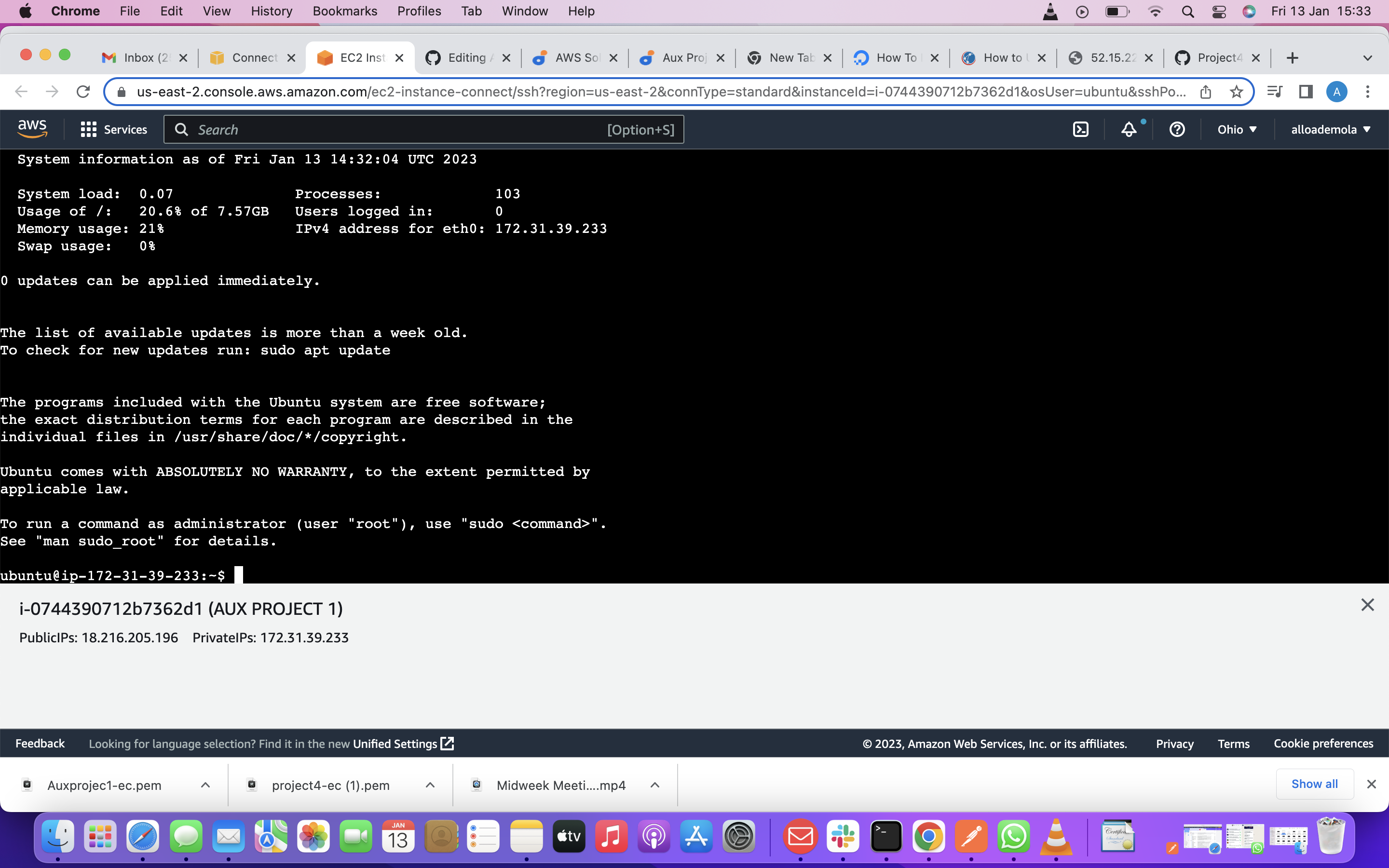Open the Bookmarks menu in menu bar
This screenshot has width=1389, height=868.
coord(345,11)
